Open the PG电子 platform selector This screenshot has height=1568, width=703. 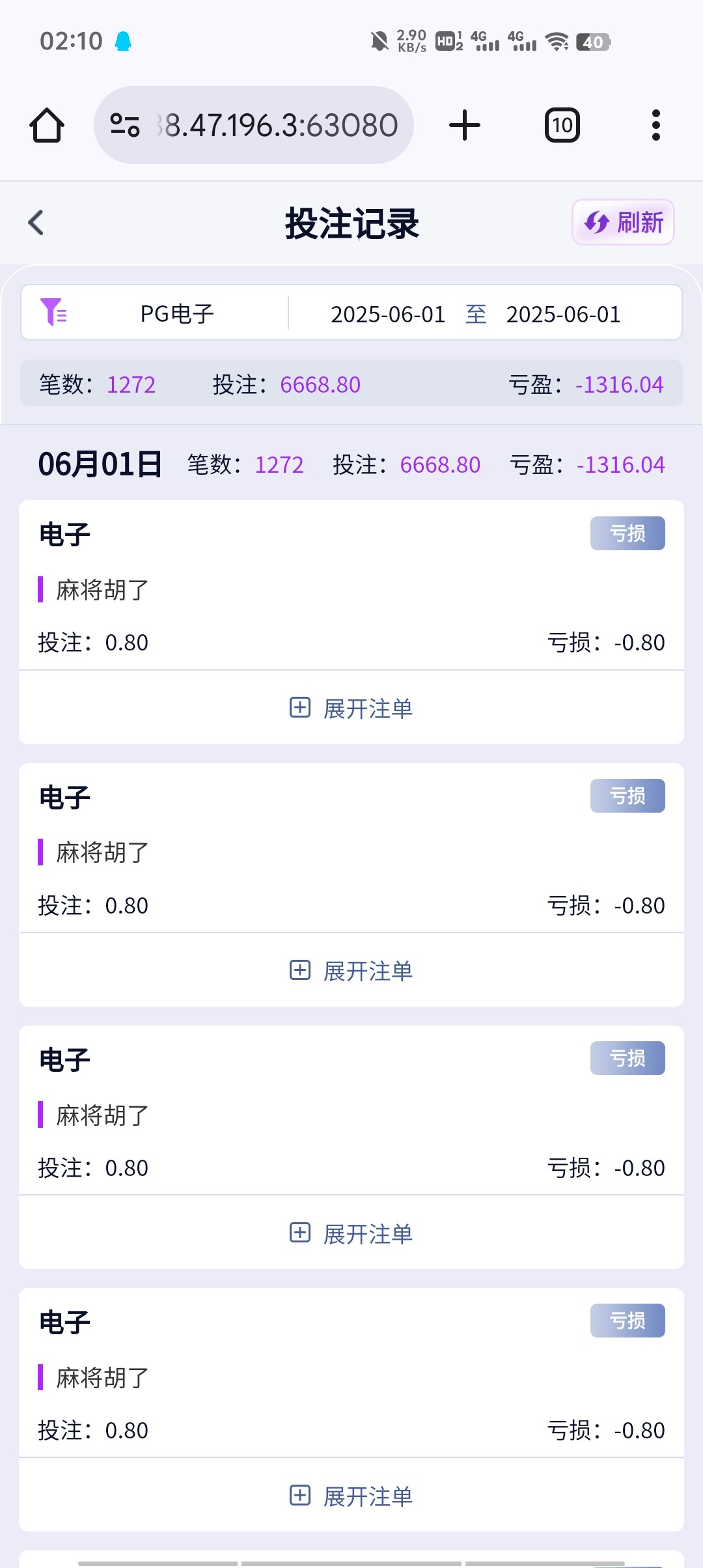[177, 314]
